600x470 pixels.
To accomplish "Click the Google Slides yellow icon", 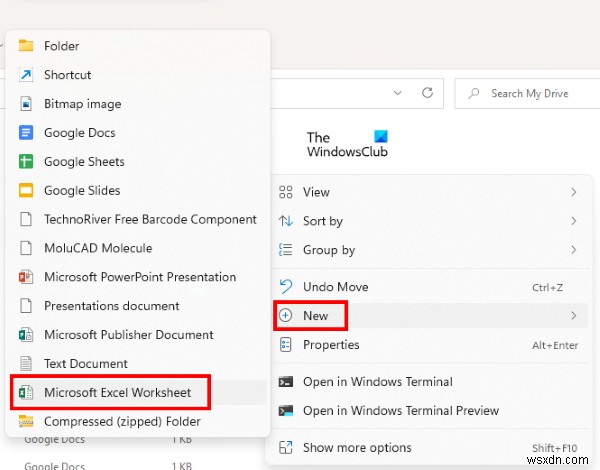I will 26,190.
